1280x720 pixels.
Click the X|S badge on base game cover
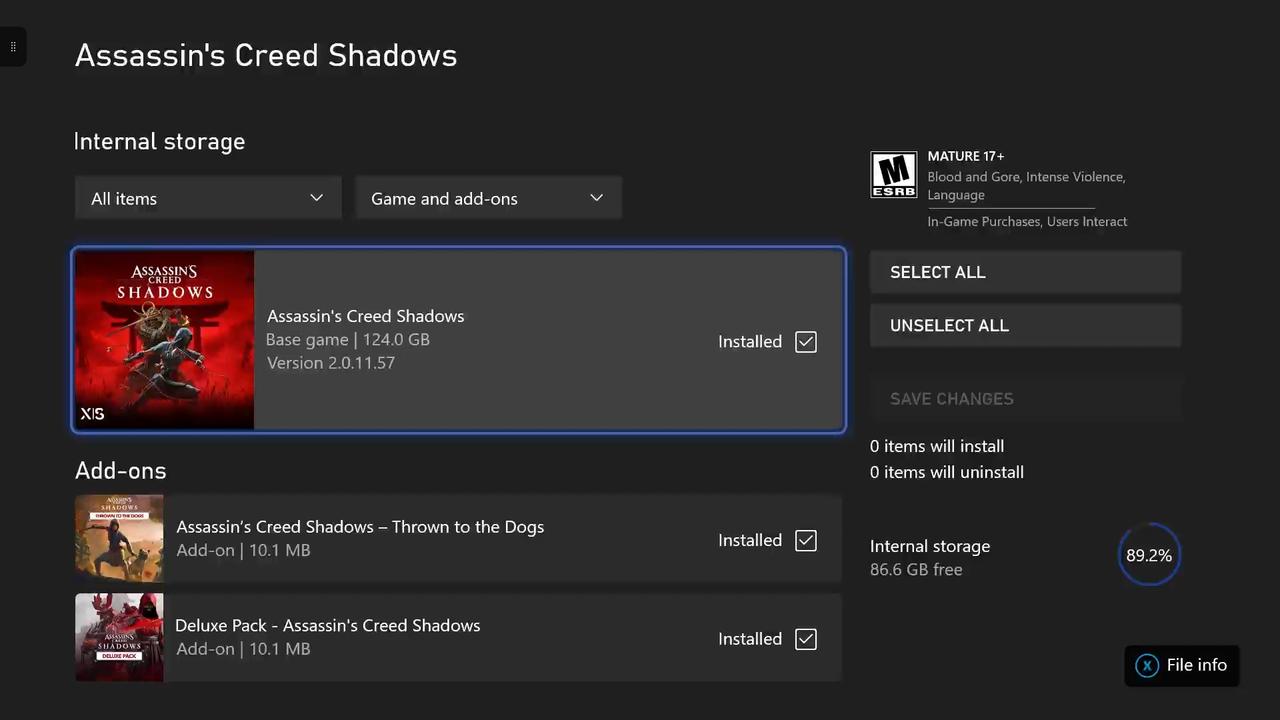92,414
